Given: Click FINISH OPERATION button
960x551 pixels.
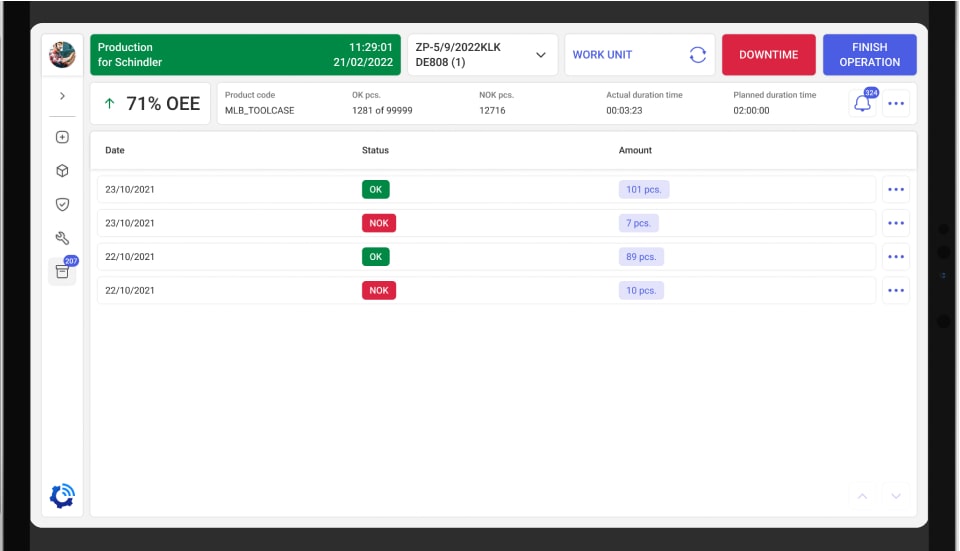Looking at the screenshot, I should coord(869,54).
